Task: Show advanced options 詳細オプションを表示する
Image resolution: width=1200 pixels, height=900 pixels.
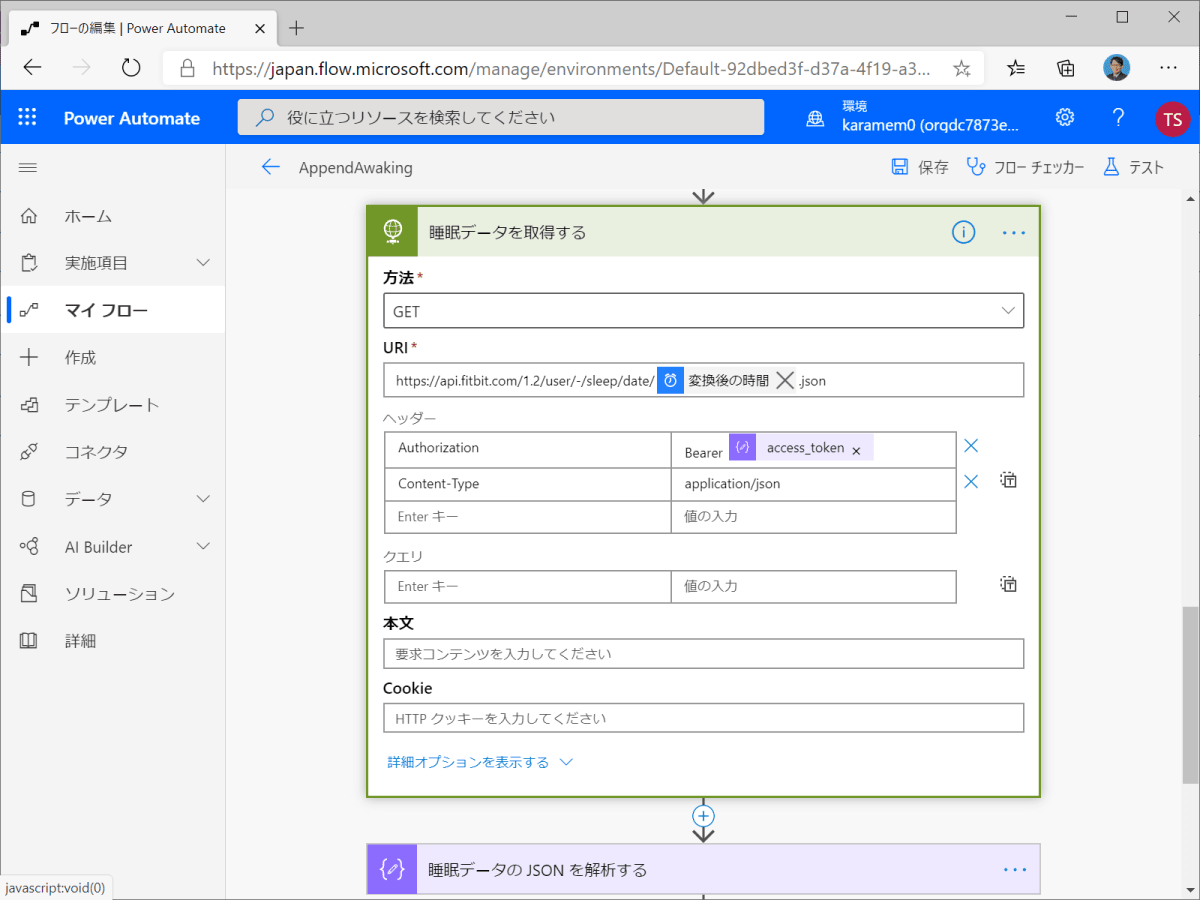Action: point(480,762)
